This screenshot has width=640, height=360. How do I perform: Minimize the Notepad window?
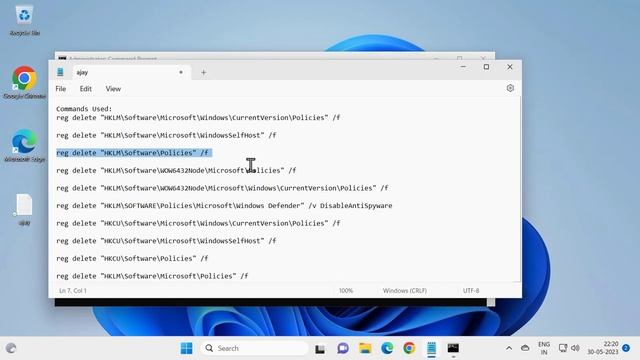[463, 67]
